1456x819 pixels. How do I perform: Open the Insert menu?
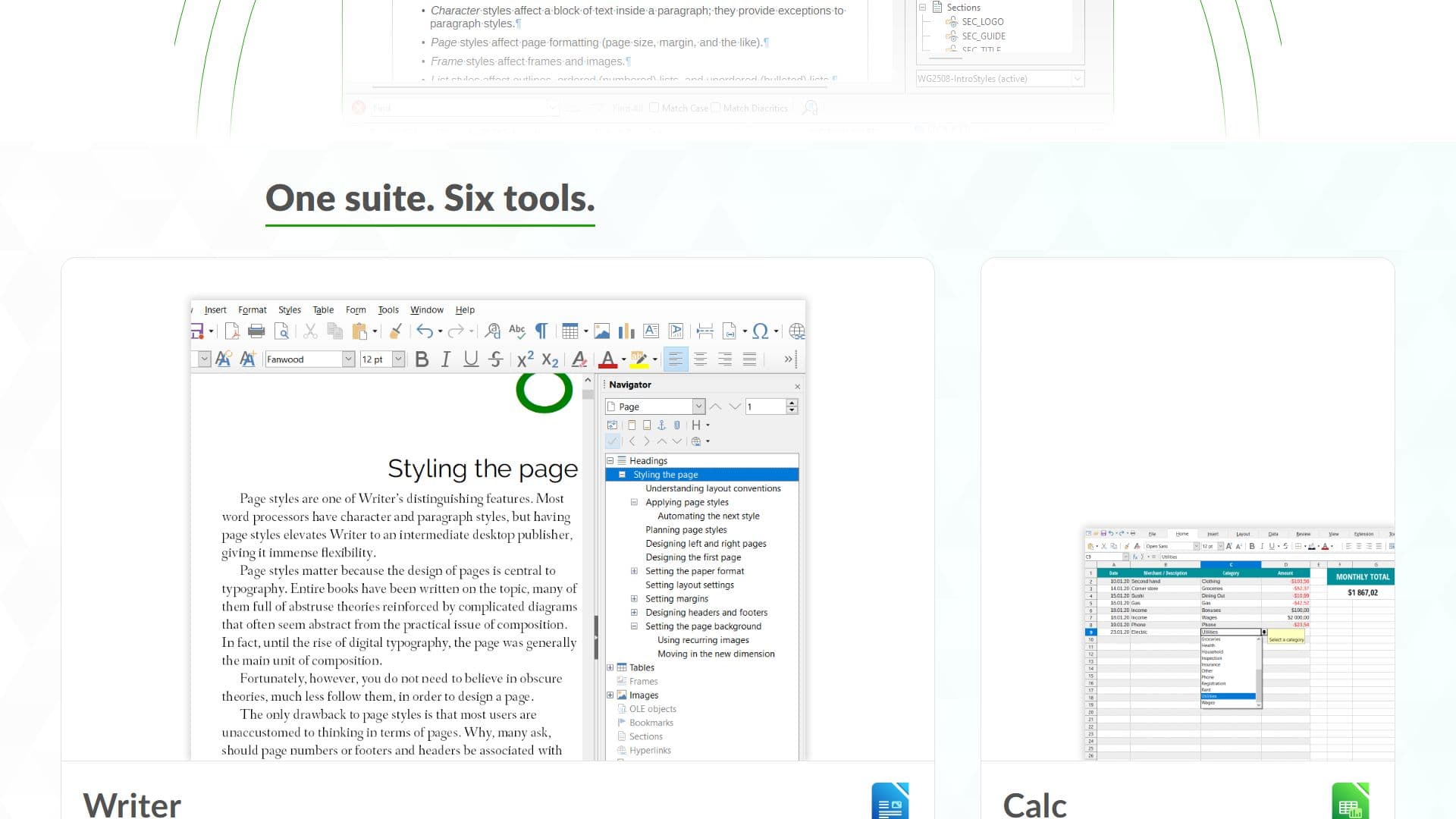[x=215, y=310]
